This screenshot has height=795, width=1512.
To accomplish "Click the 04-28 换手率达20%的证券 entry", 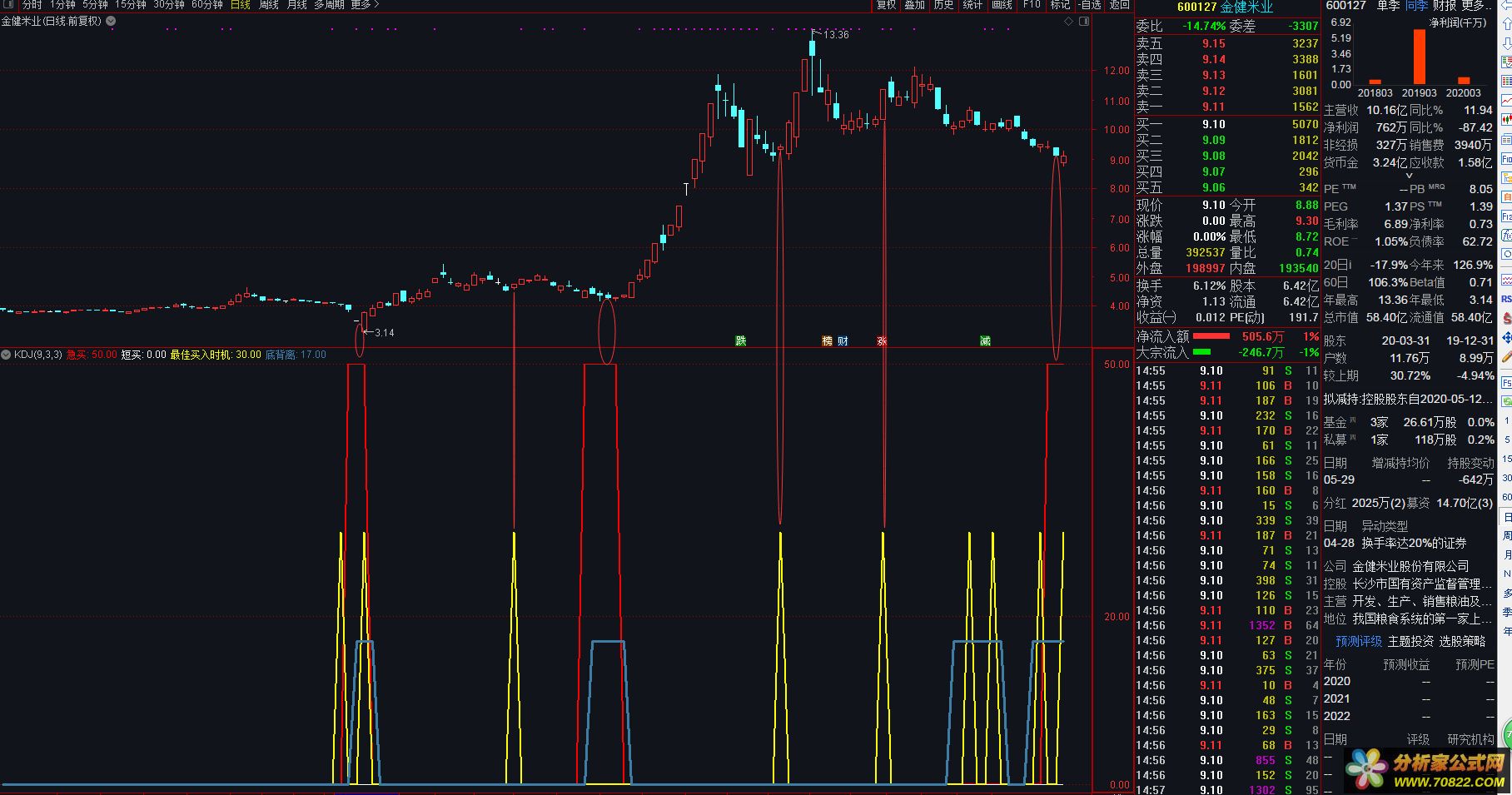I will click(1395, 544).
